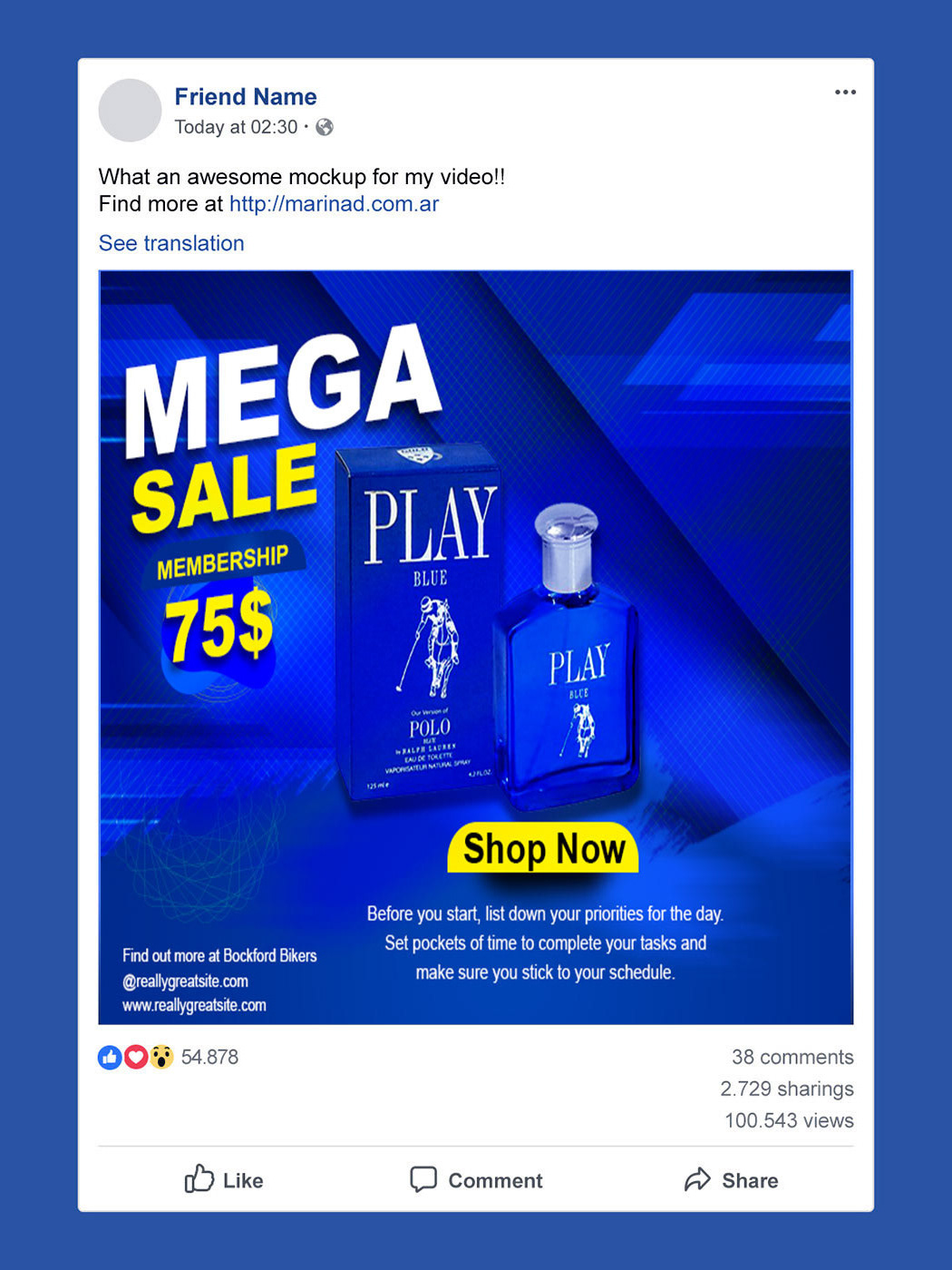Click See translation
This screenshot has height=1270, width=952.
coord(171,243)
